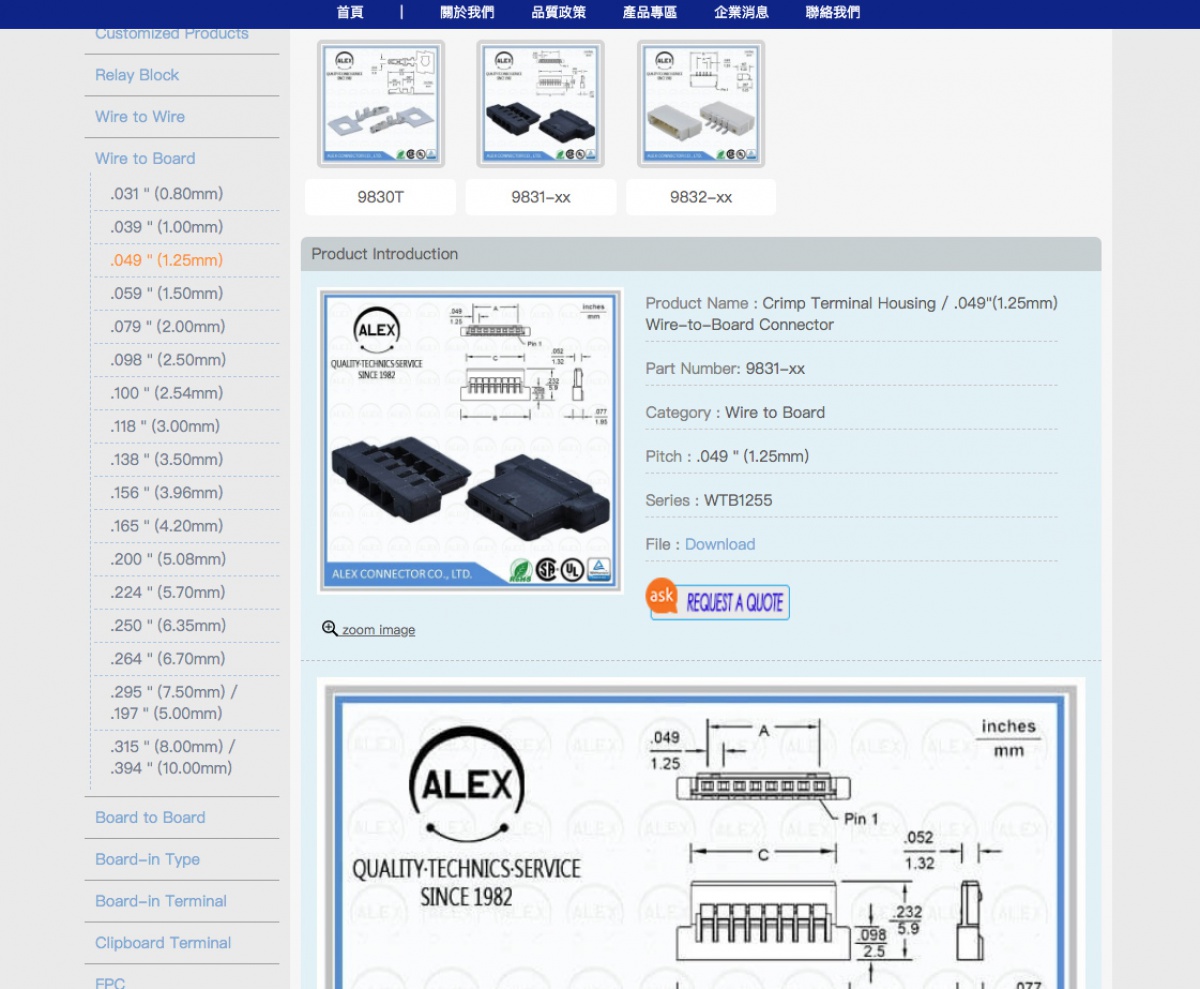This screenshot has height=989, width=1200.
Task: Click the main 9831-xx product image
Action: tap(470, 441)
